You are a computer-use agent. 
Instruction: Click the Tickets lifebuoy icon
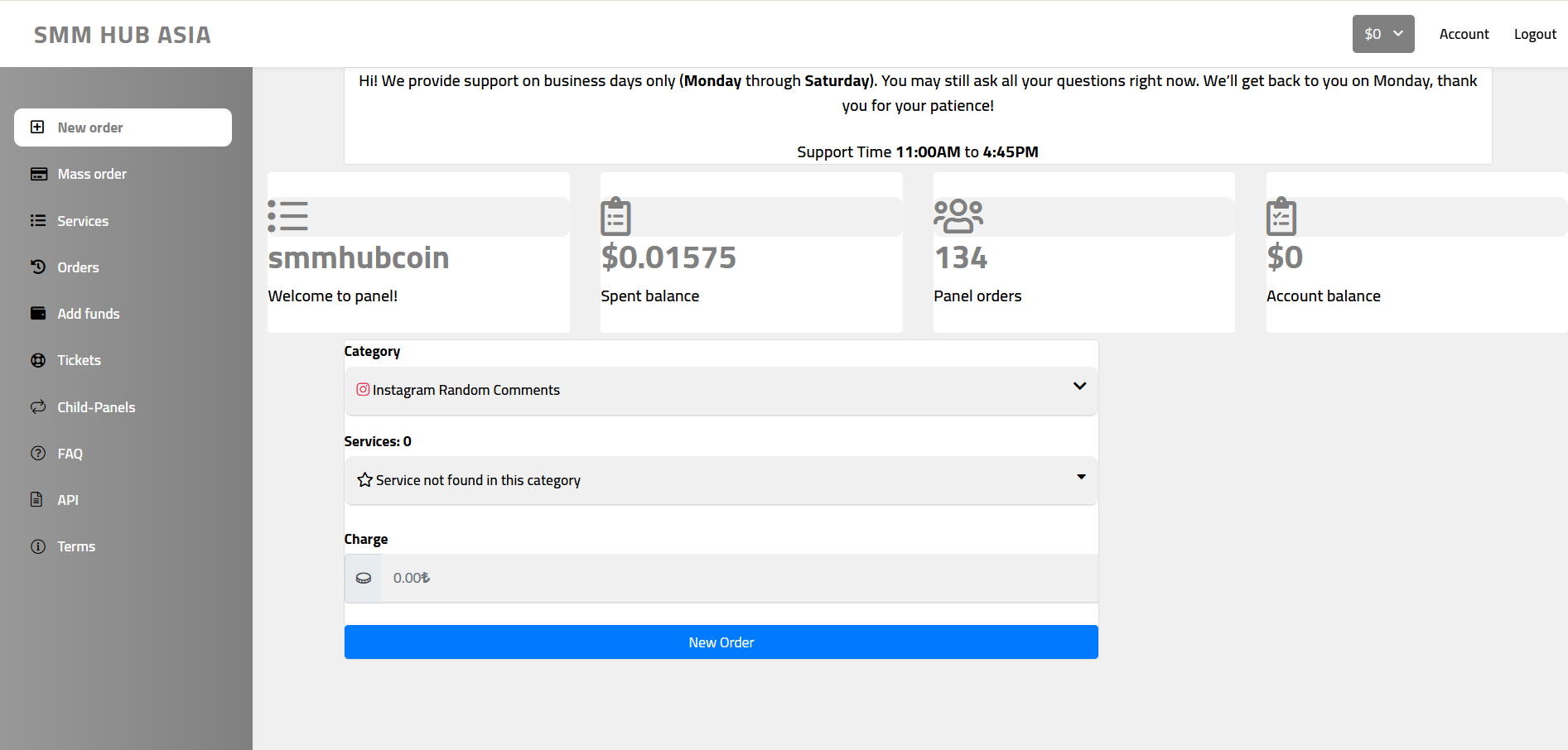(x=38, y=360)
